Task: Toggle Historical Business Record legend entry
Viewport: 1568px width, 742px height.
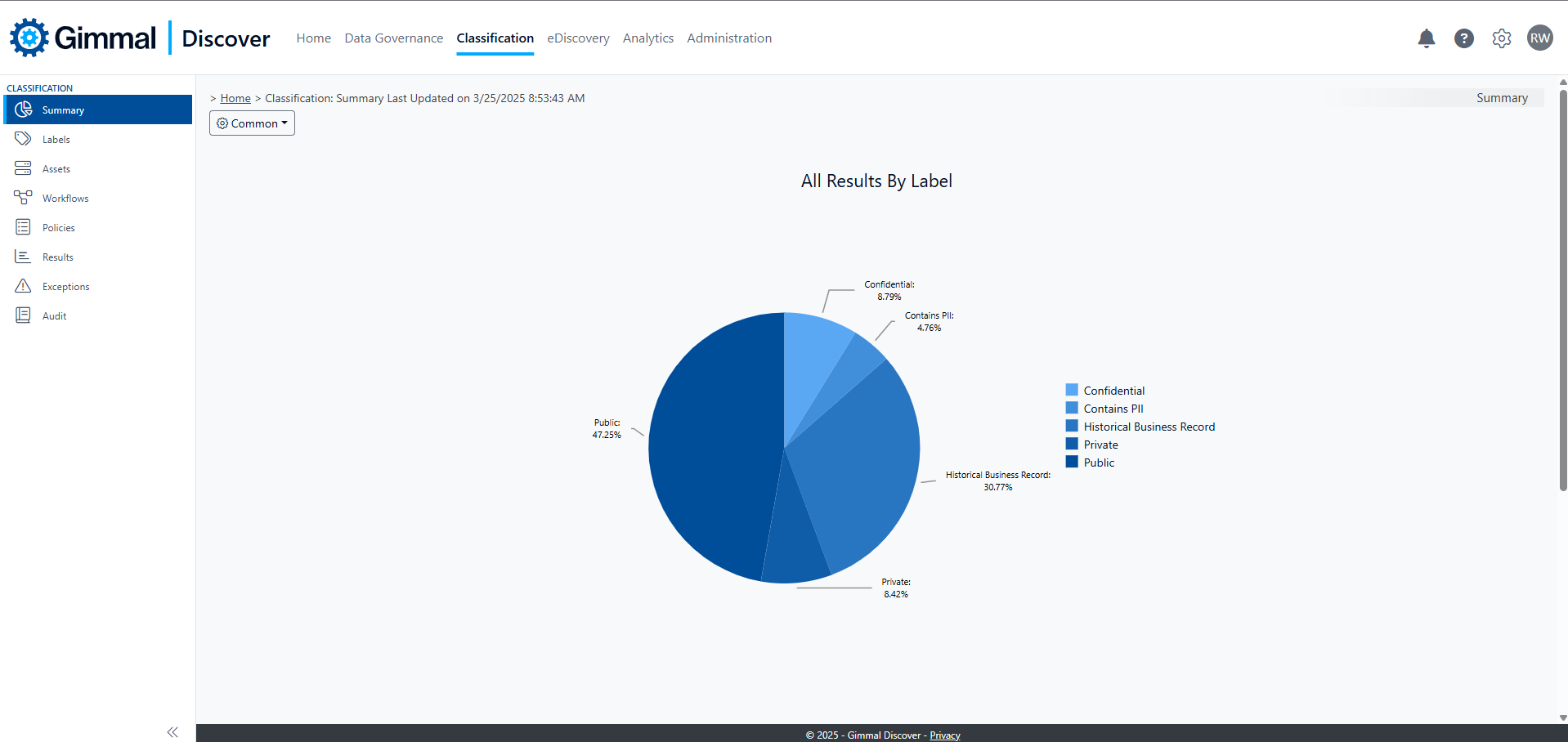Action: [x=1149, y=427]
